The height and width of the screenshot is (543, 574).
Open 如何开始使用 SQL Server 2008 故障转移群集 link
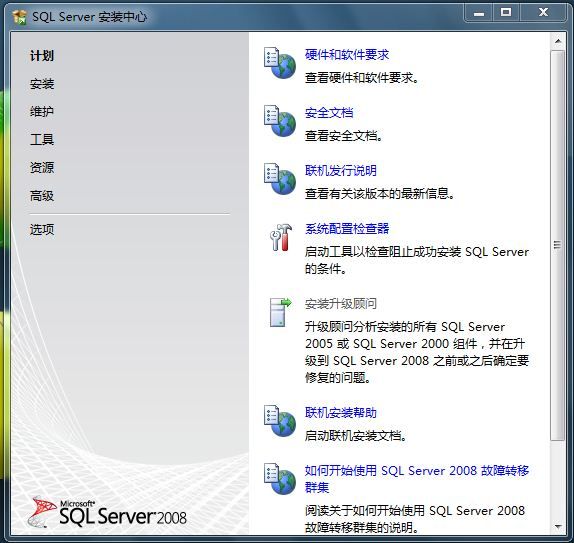pos(417,479)
